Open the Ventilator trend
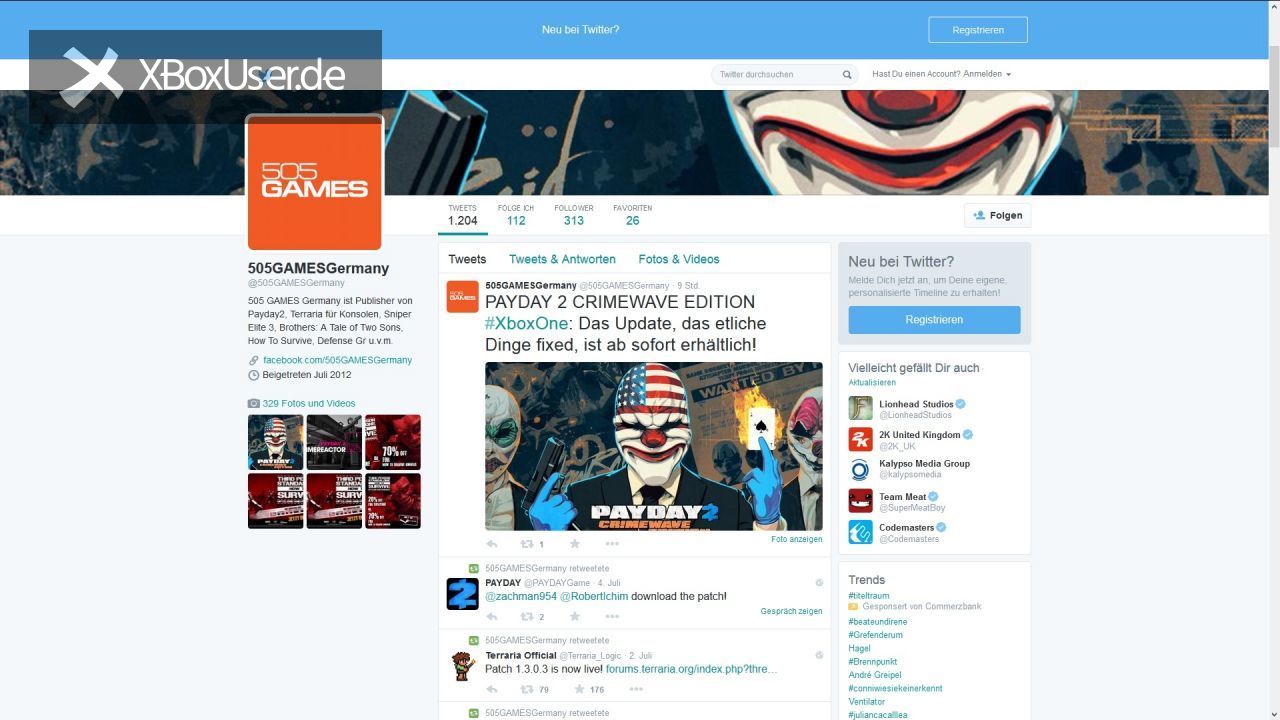1280x720 pixels. click(867, 702)
